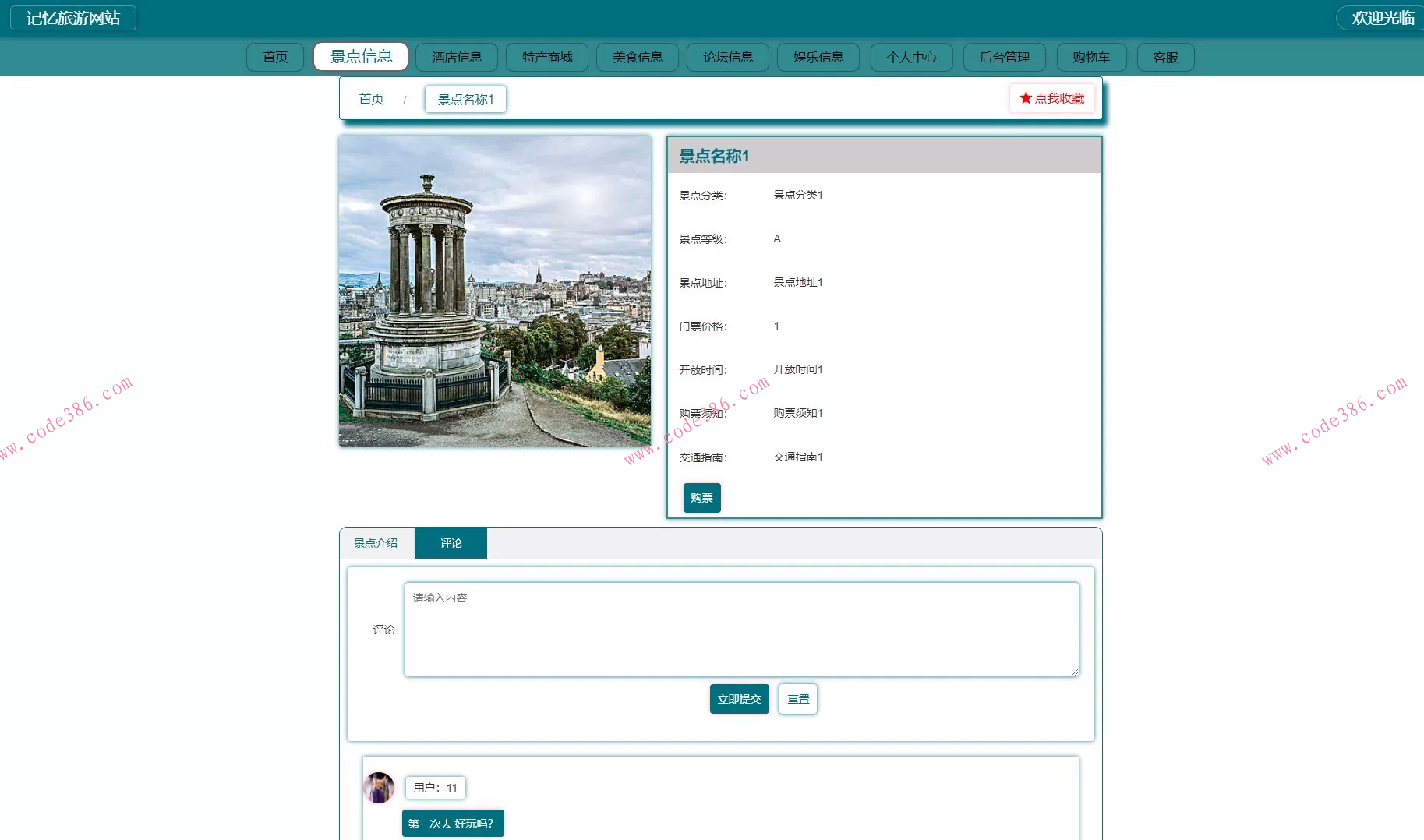This screenshot has width=1424, height=840.
Task: Go to 后台管理
Action: pos(1005,57)
